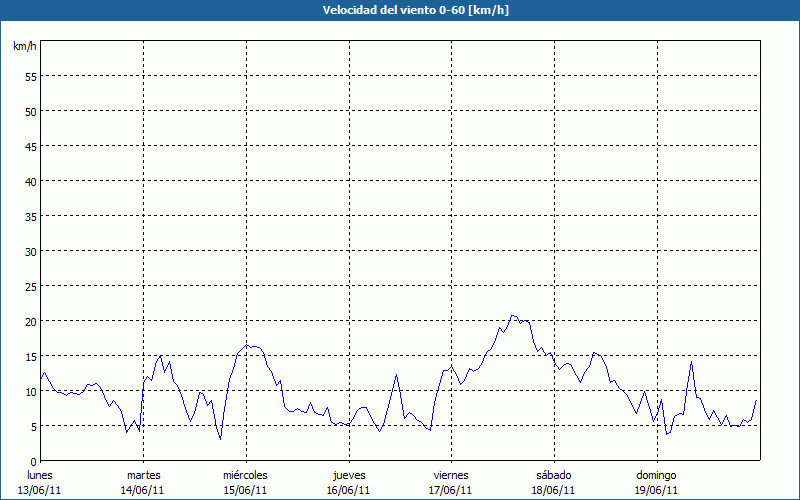Image resolution: width=800 pixels, height=500 pixels.
Task: Click the 10 value on the y-axis
Action: tap(30, 391)
